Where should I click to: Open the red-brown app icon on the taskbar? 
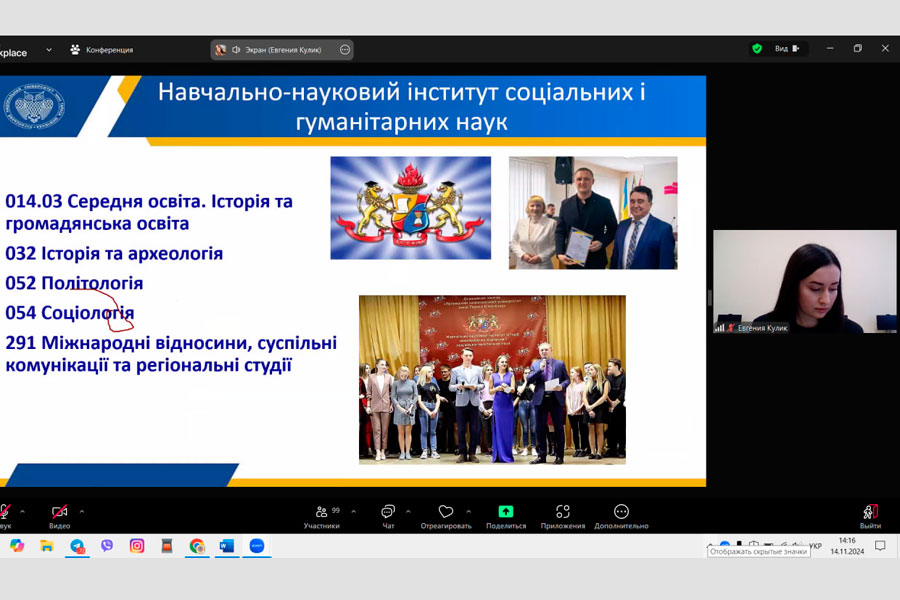coord(166,545)
